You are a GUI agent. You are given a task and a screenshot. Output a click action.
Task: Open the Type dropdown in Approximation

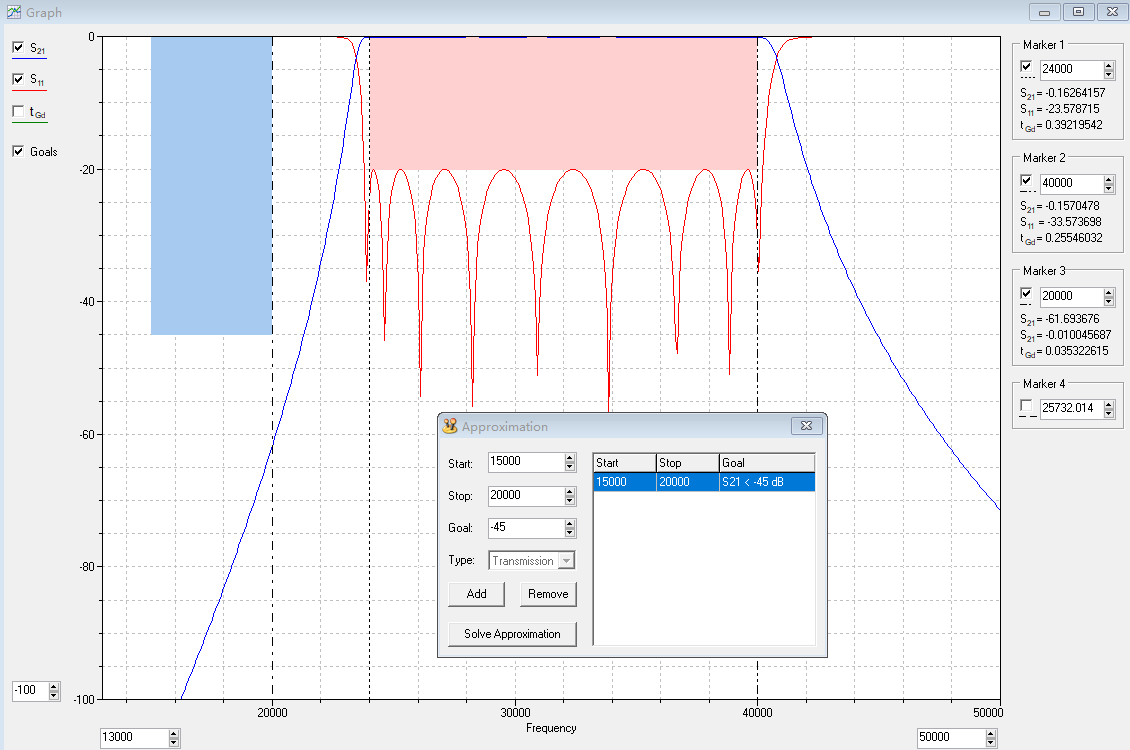click(x=566, y=561)
